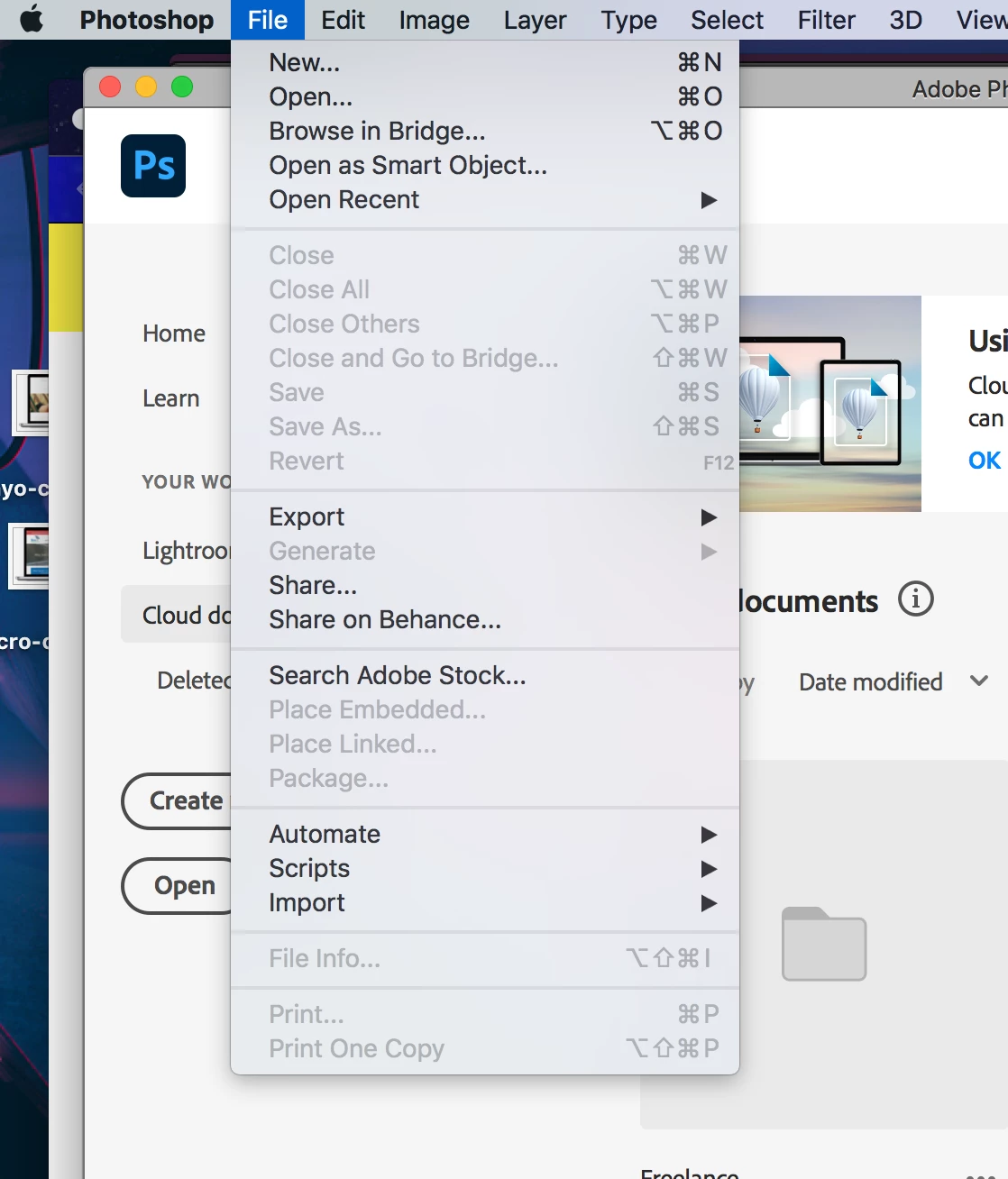Open the Layer menu

[x=535, y=20]
